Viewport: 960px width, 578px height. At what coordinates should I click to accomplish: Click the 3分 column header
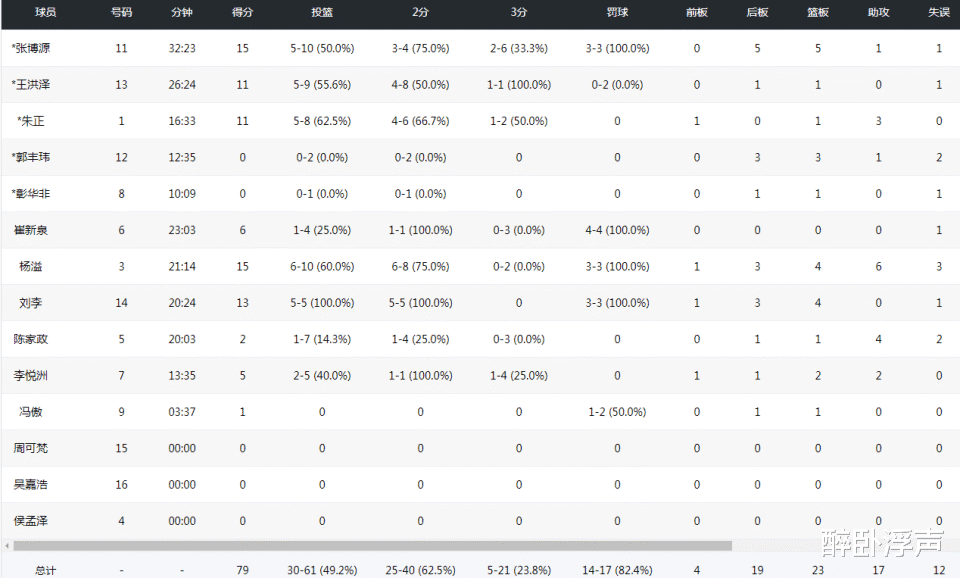coord(519,12)
